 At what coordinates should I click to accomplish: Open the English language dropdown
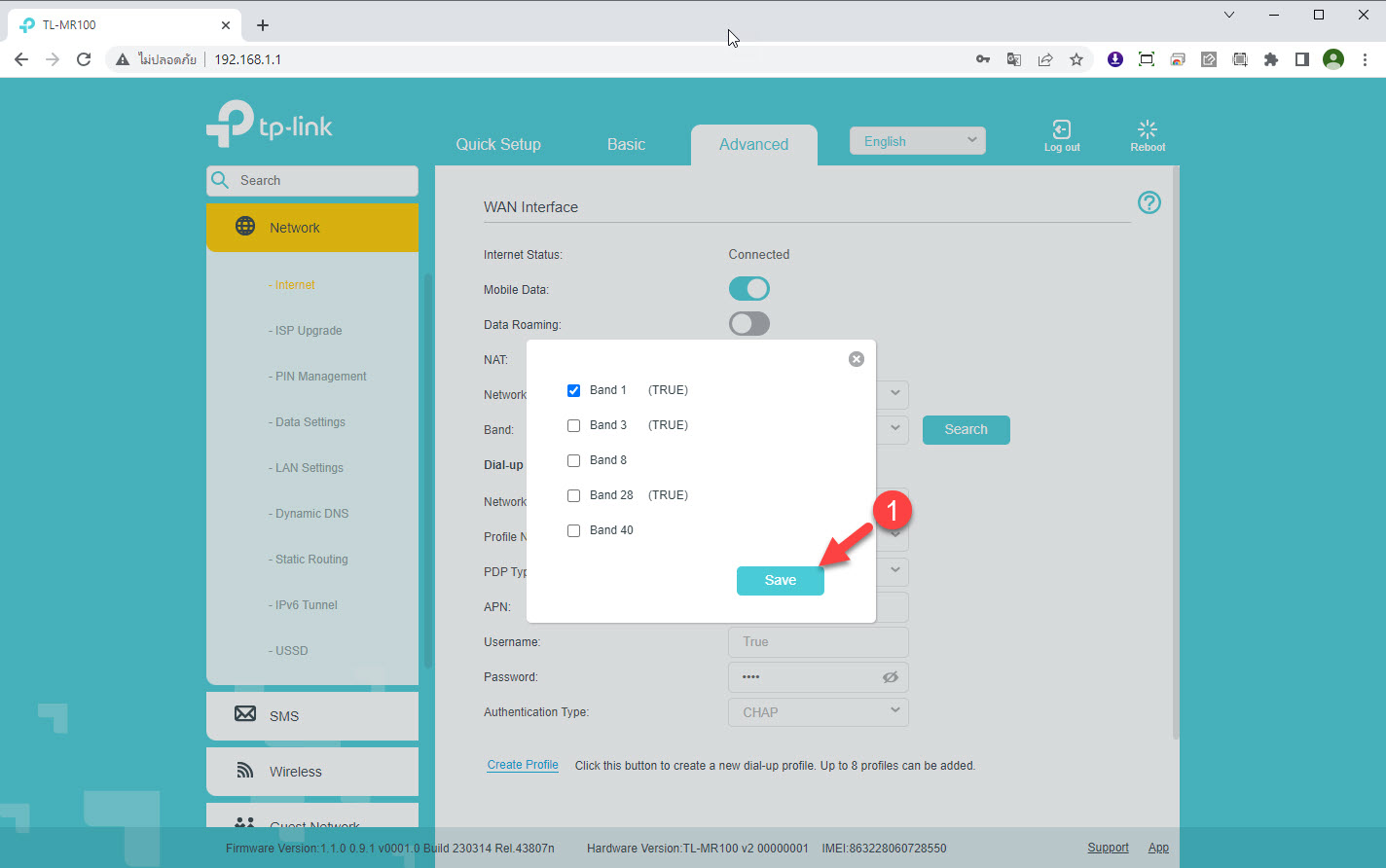(917, 141)
